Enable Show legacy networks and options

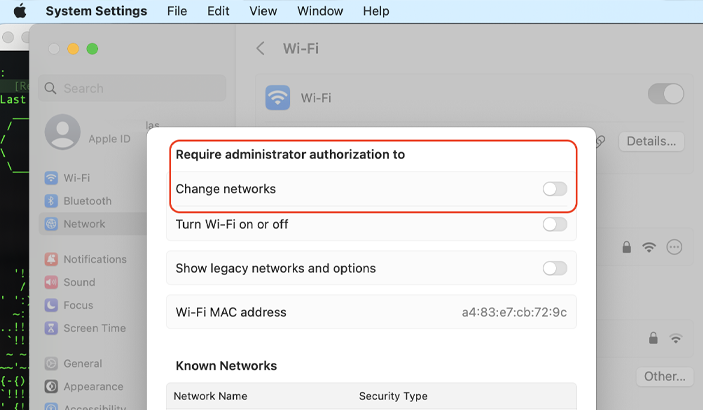pos(555,268)
